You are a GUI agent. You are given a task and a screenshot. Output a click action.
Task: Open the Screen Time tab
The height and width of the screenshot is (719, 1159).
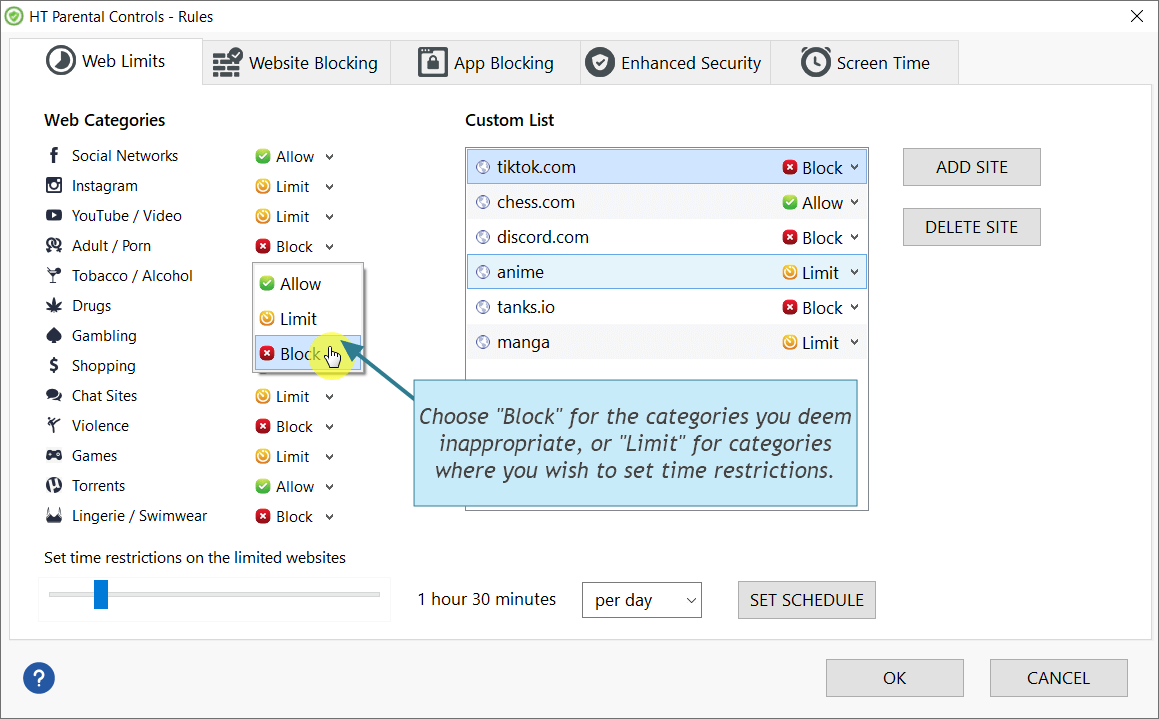(864, 62)
